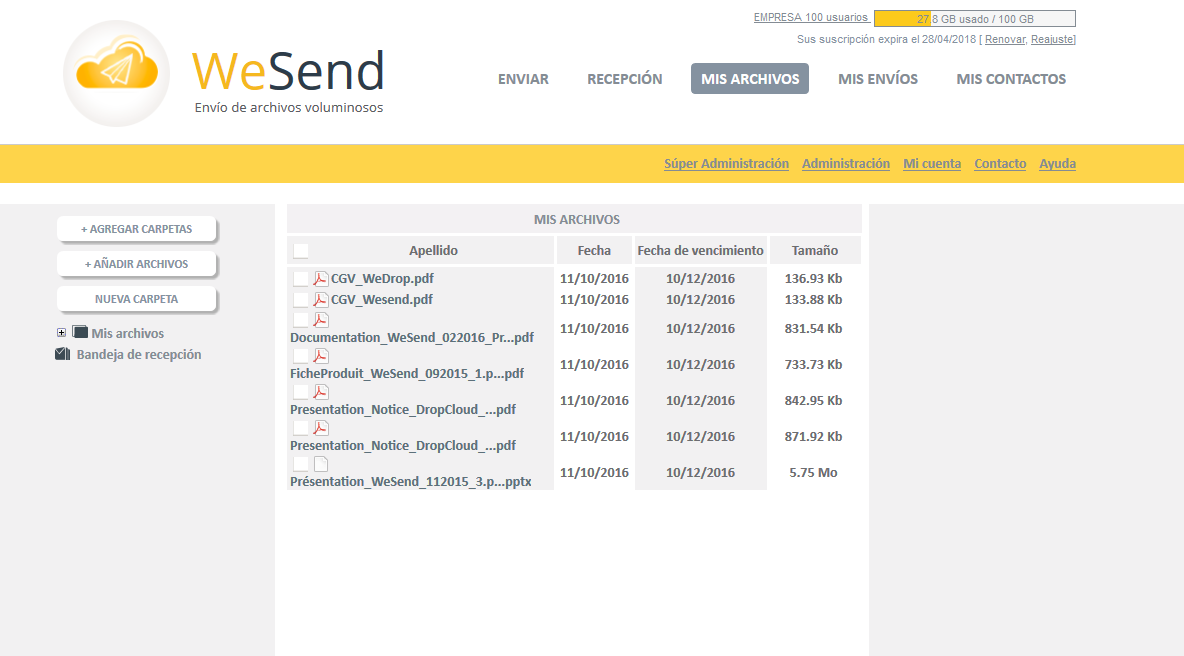Screen dimensions: 1184x656
Task: Open the MIS ENVÍOS tab
Action: [878, 79]
